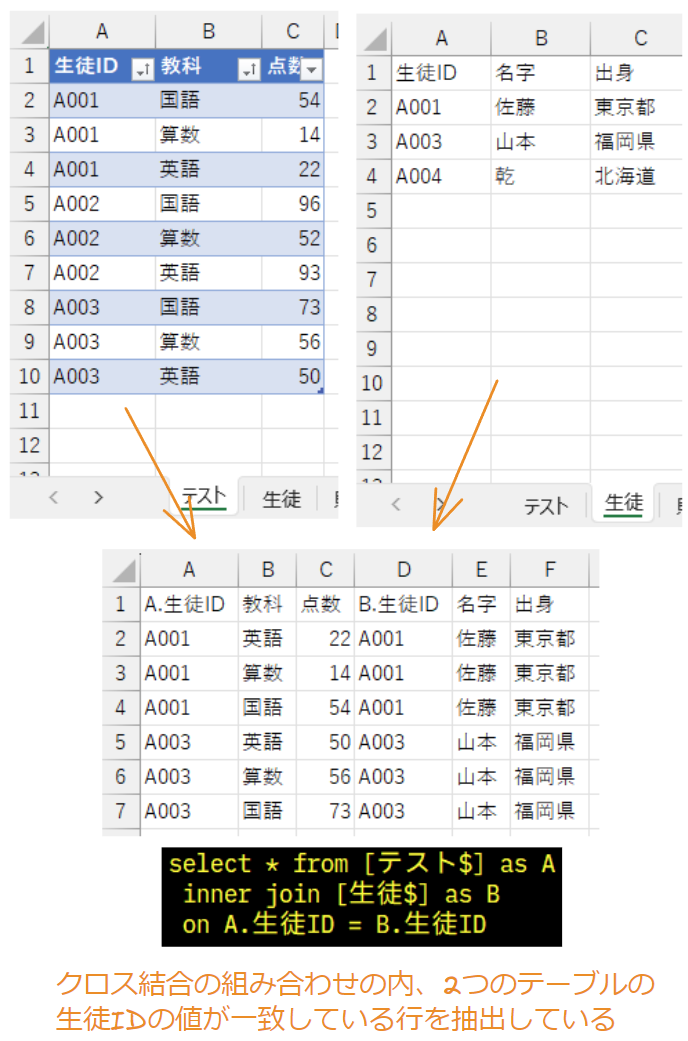Click 山本 cell in 生徒 sheet
The width and height of the screenshot is (688, 1041).
click(541, 141)
